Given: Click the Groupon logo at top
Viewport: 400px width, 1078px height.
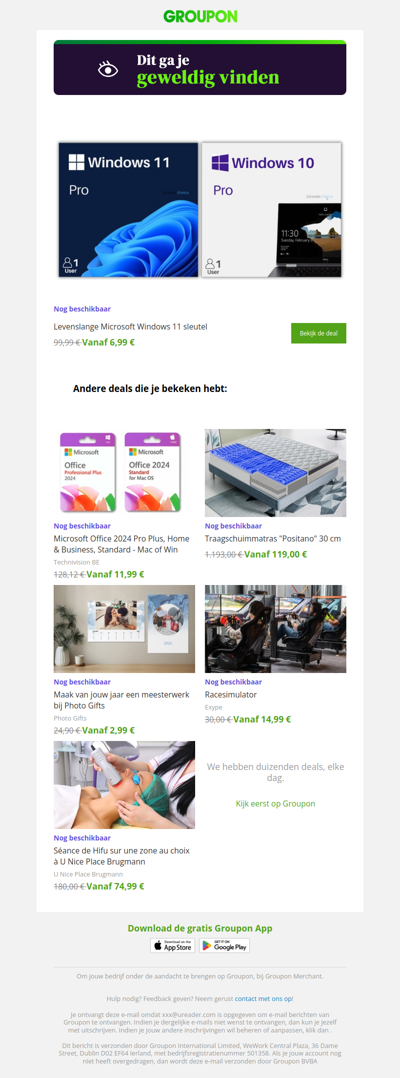Looking at the screenshot, I should (200, 16).
